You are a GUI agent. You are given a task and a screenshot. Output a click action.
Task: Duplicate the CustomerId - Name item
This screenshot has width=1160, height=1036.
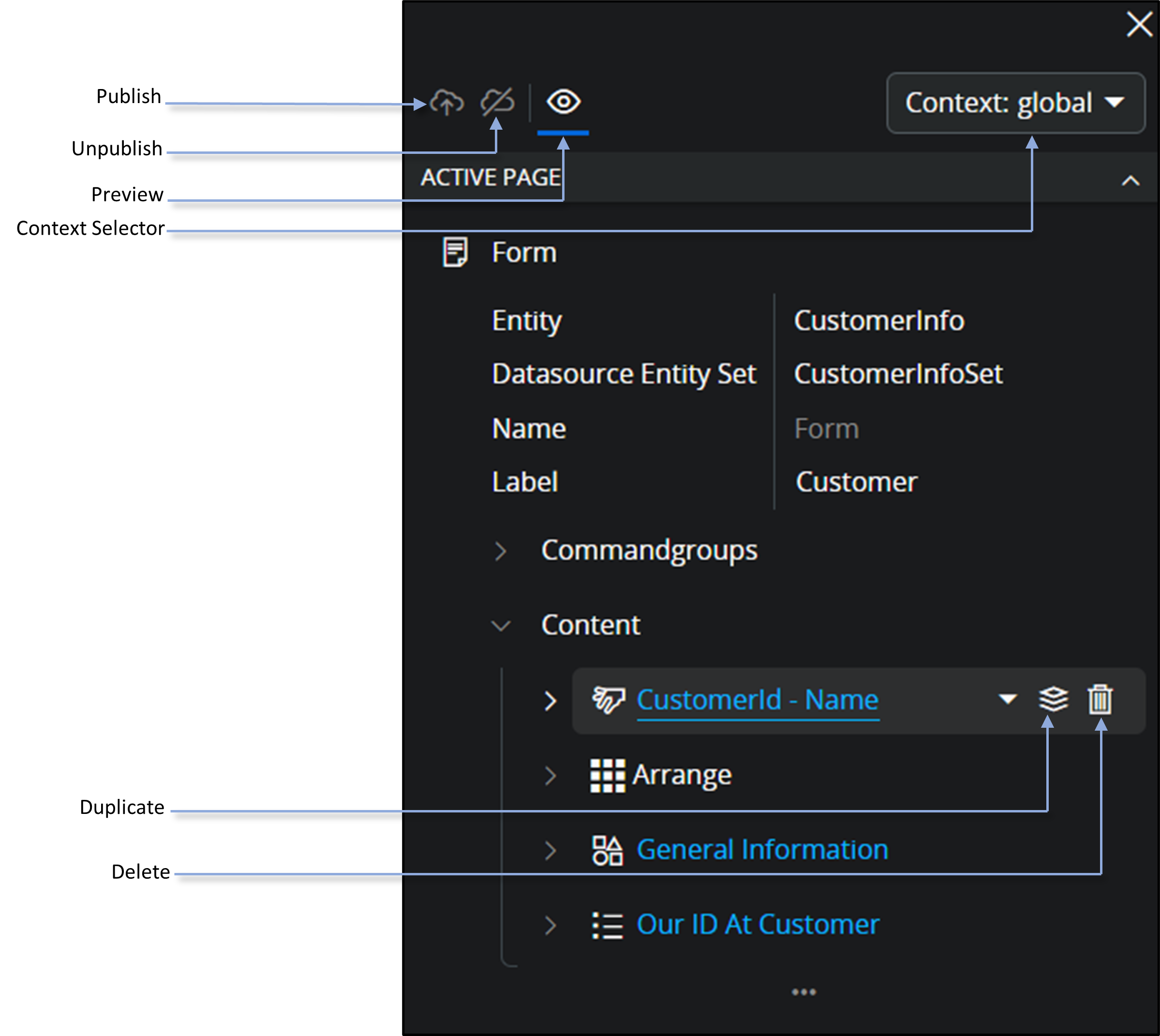coord(1053,699)
